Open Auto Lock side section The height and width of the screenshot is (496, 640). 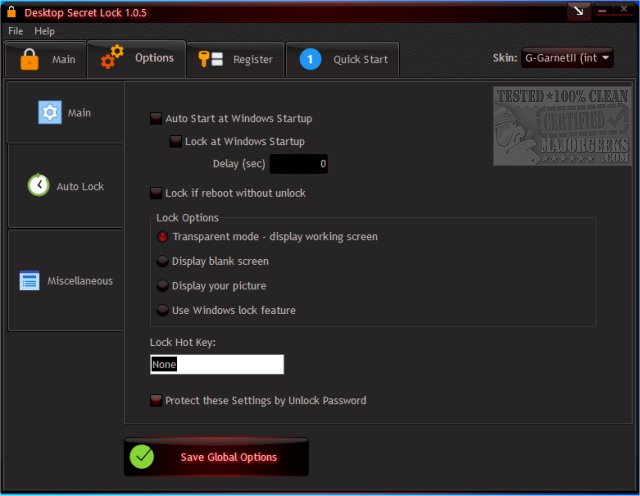click(65, 186)
